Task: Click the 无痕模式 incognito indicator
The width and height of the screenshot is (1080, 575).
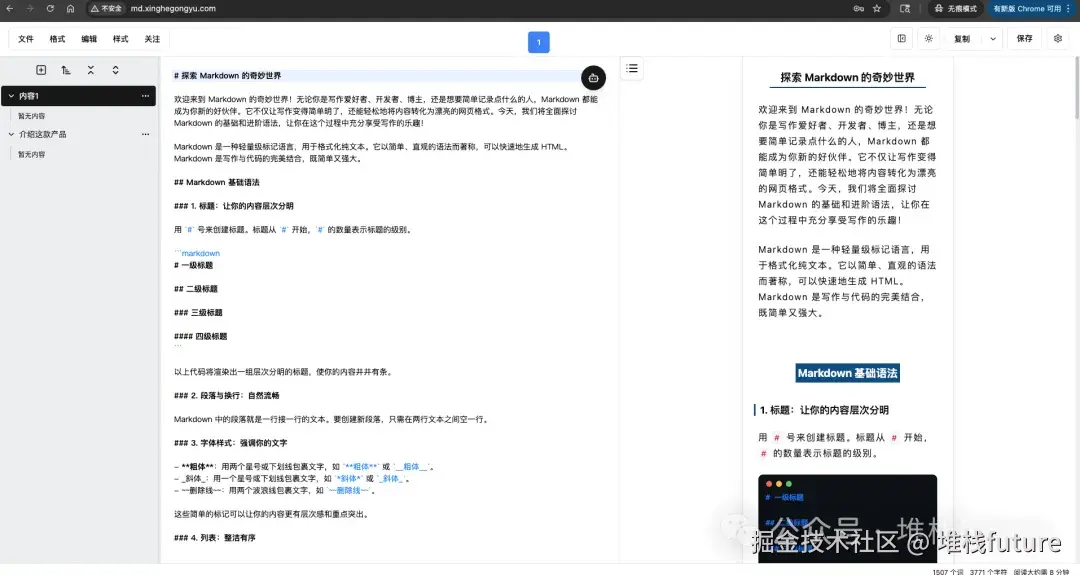Action: pyautogui.click(x=956, y=8)
